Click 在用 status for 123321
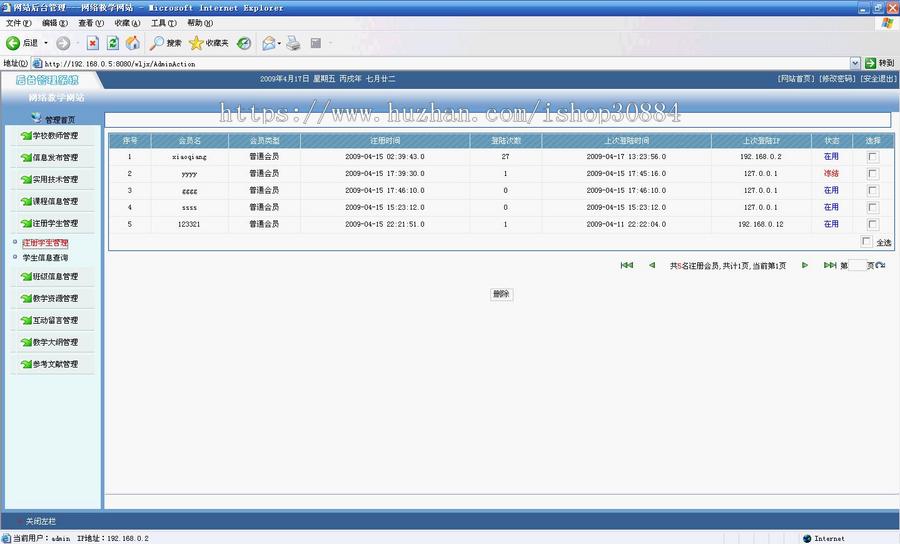The height and width of the screenshot is (544, 900). click(x=831, y=224)
